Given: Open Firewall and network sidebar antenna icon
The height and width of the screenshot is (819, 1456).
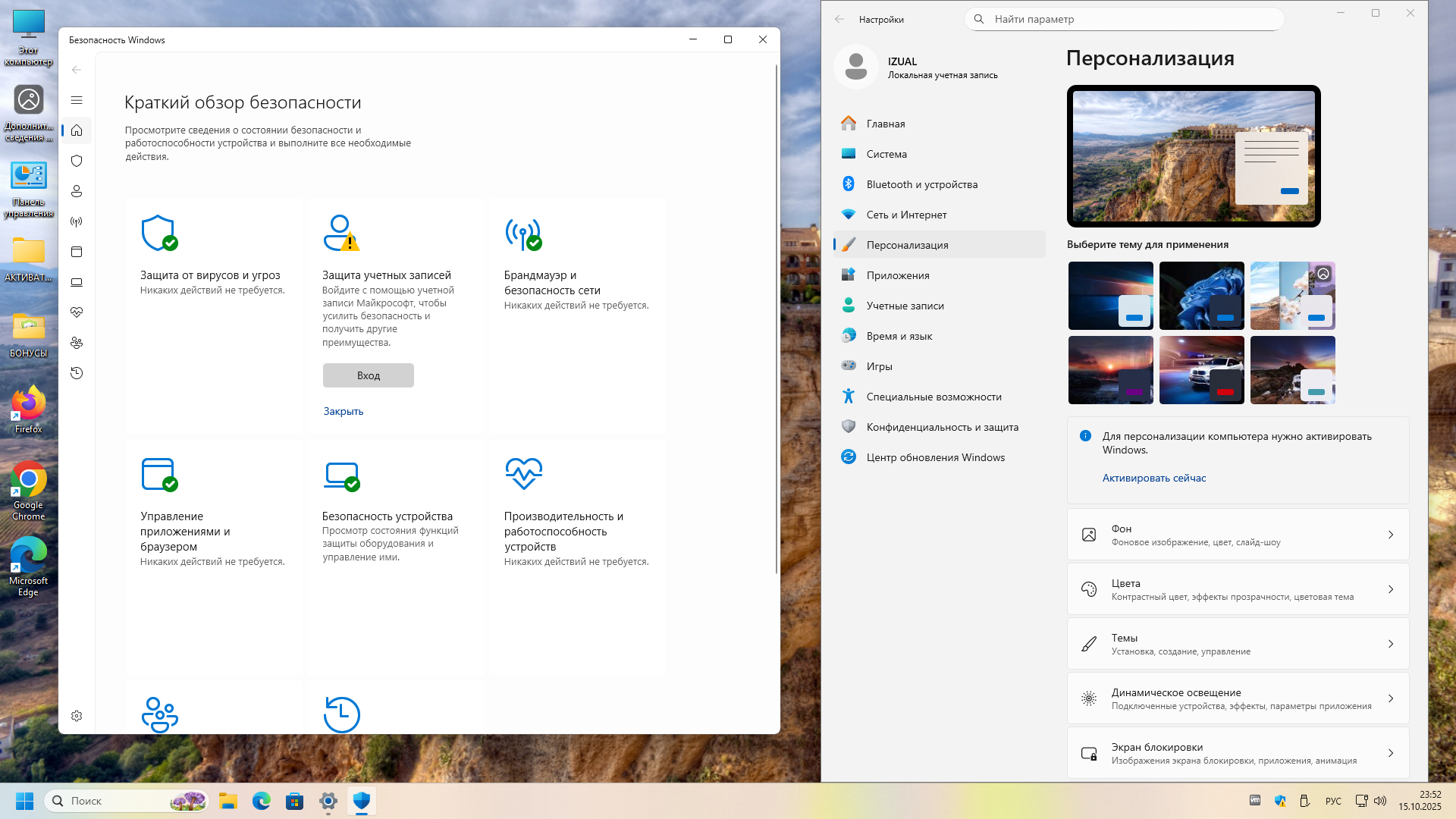Looking at the screenshot, I should 77,221.
